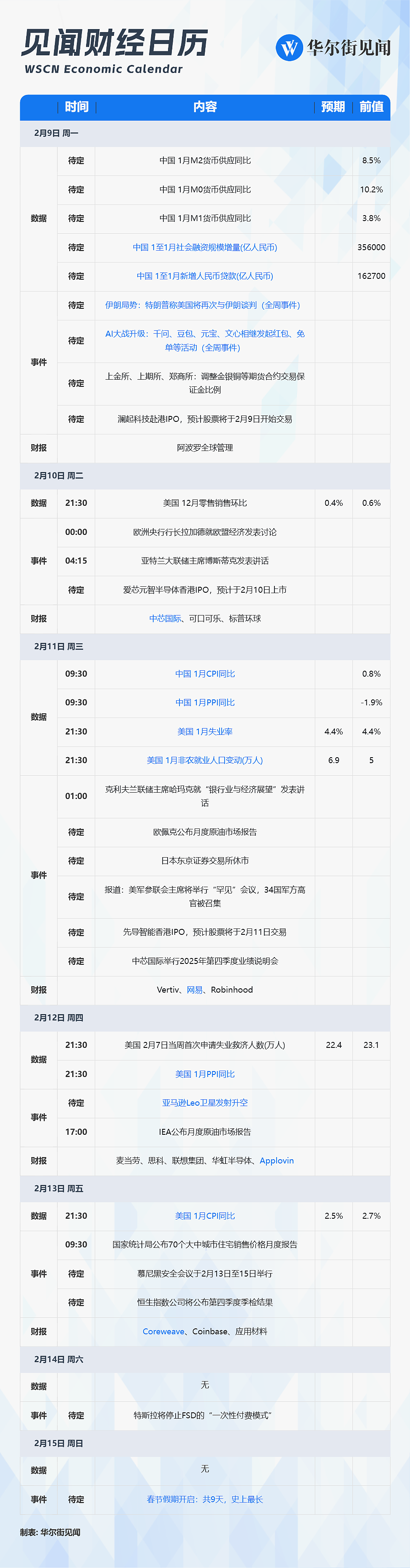Image resolution: width=410 pixels, height=1568 pixels.
Task: Click the 先导智能香港IPO entry
Action: [x=205, y=933]
